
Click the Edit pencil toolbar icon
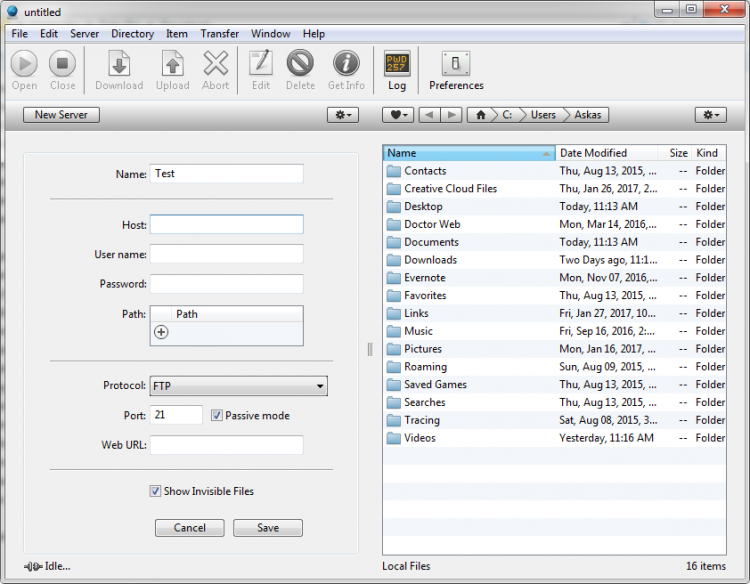261,64
